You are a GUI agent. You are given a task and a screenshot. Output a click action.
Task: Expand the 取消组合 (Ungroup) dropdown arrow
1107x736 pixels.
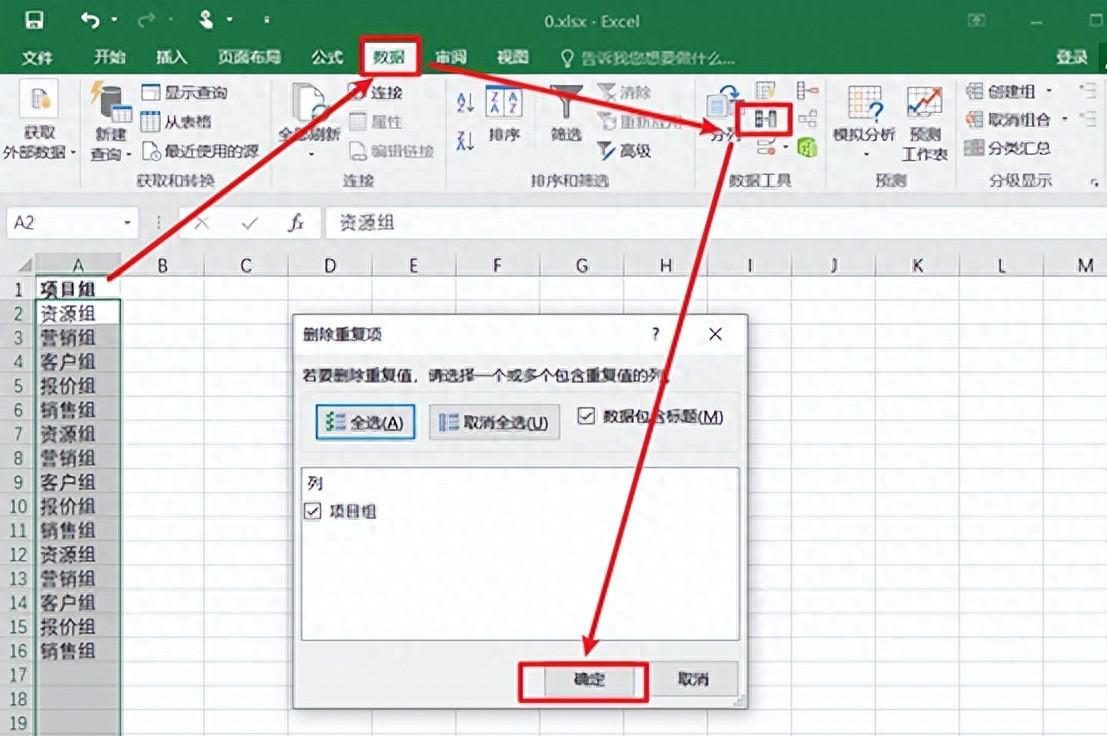click(x=1065, y=119)
